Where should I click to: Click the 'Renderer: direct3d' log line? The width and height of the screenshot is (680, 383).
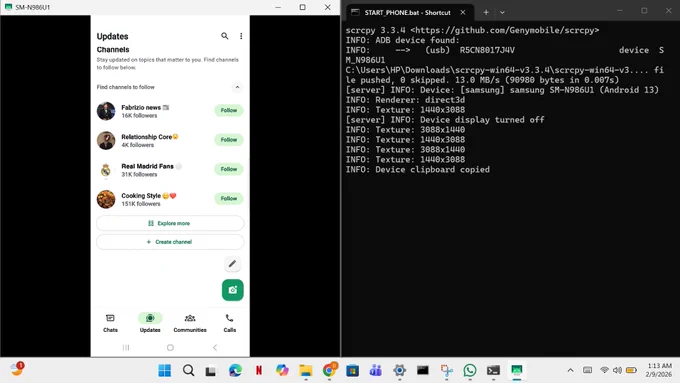pos(405,100)
